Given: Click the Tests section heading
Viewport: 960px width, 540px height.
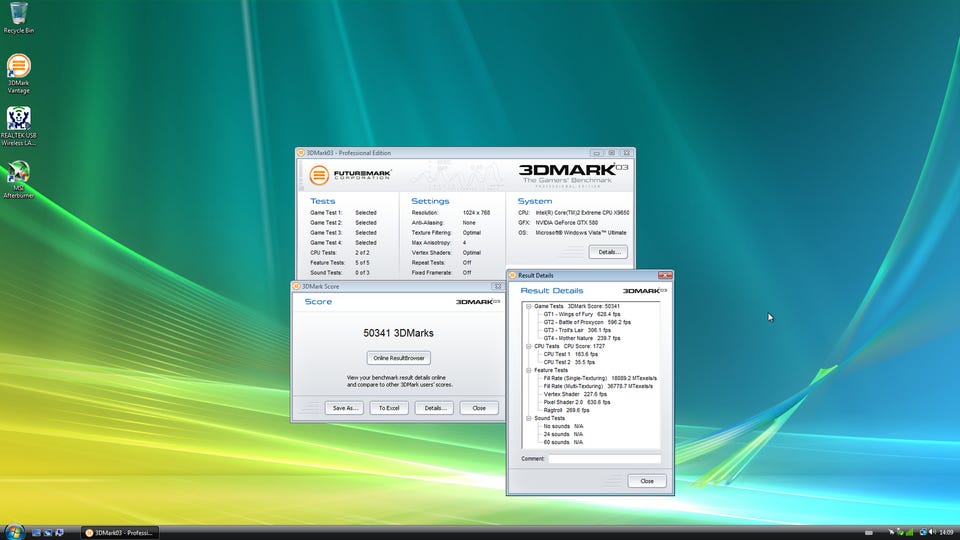Looking at the screenshot, I should (323, 201).
